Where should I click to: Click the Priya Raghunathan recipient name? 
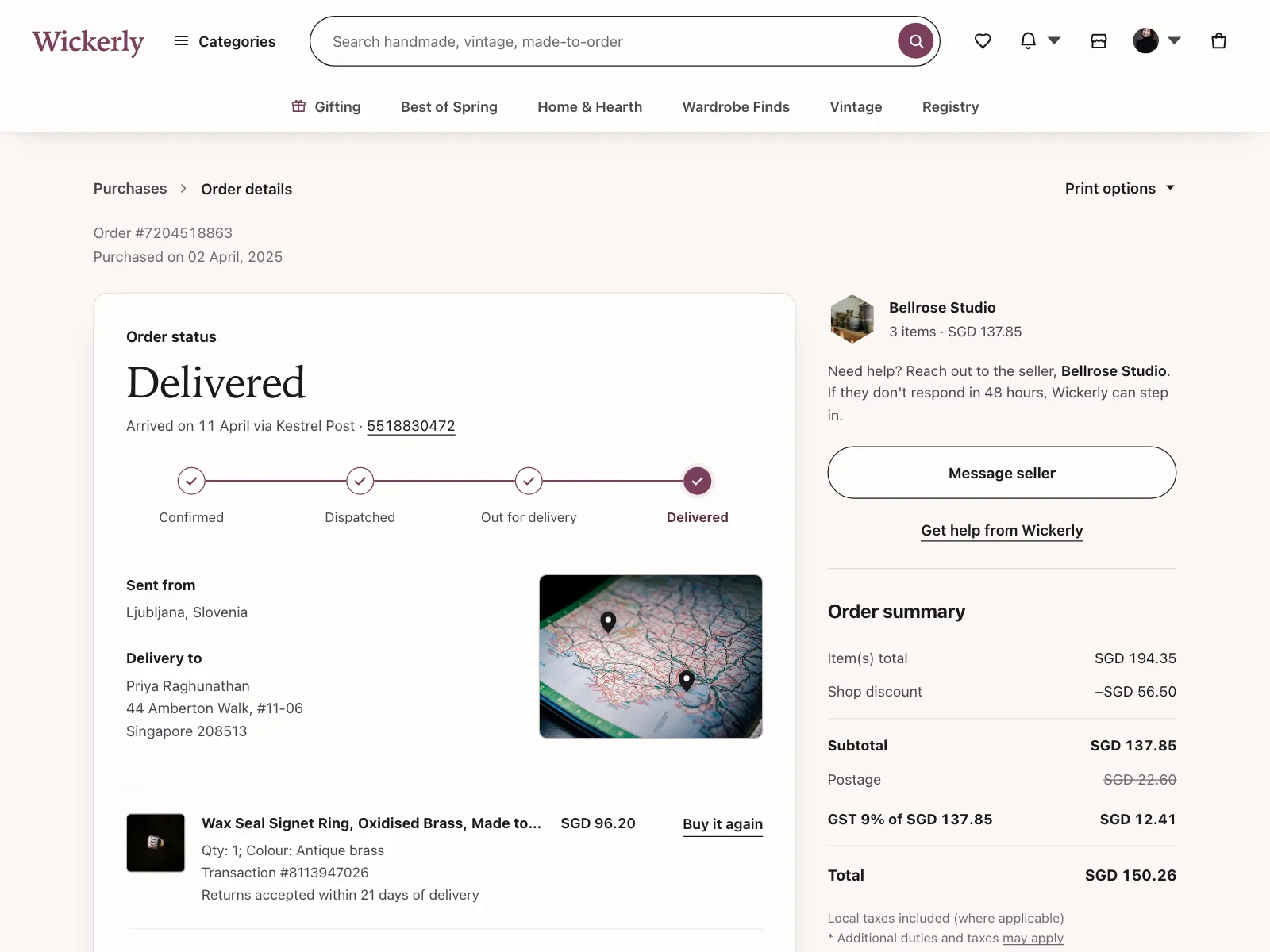[188, 686]
